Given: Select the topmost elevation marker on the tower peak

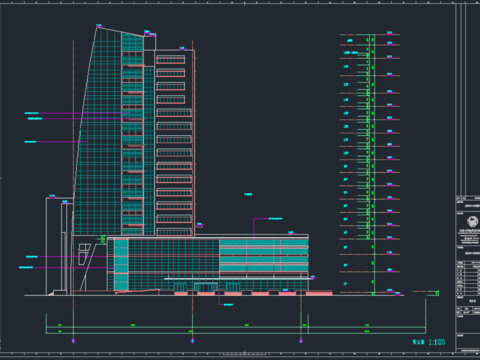Looking at the screenshot, I should pos(99,26).
